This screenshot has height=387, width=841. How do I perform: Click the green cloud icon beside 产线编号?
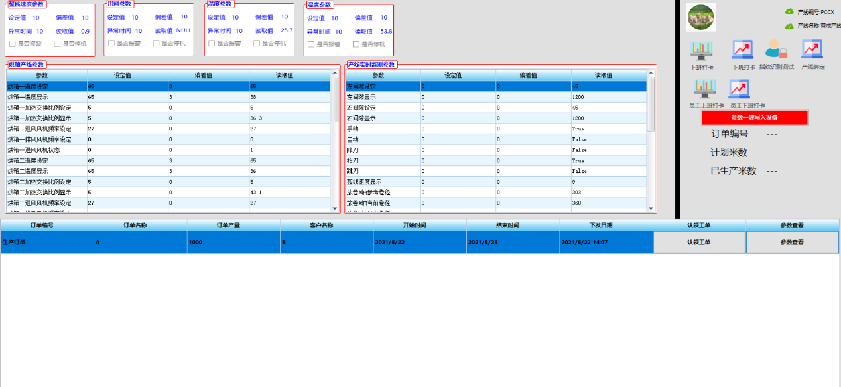pyautogui.click(x=790, y=11)
